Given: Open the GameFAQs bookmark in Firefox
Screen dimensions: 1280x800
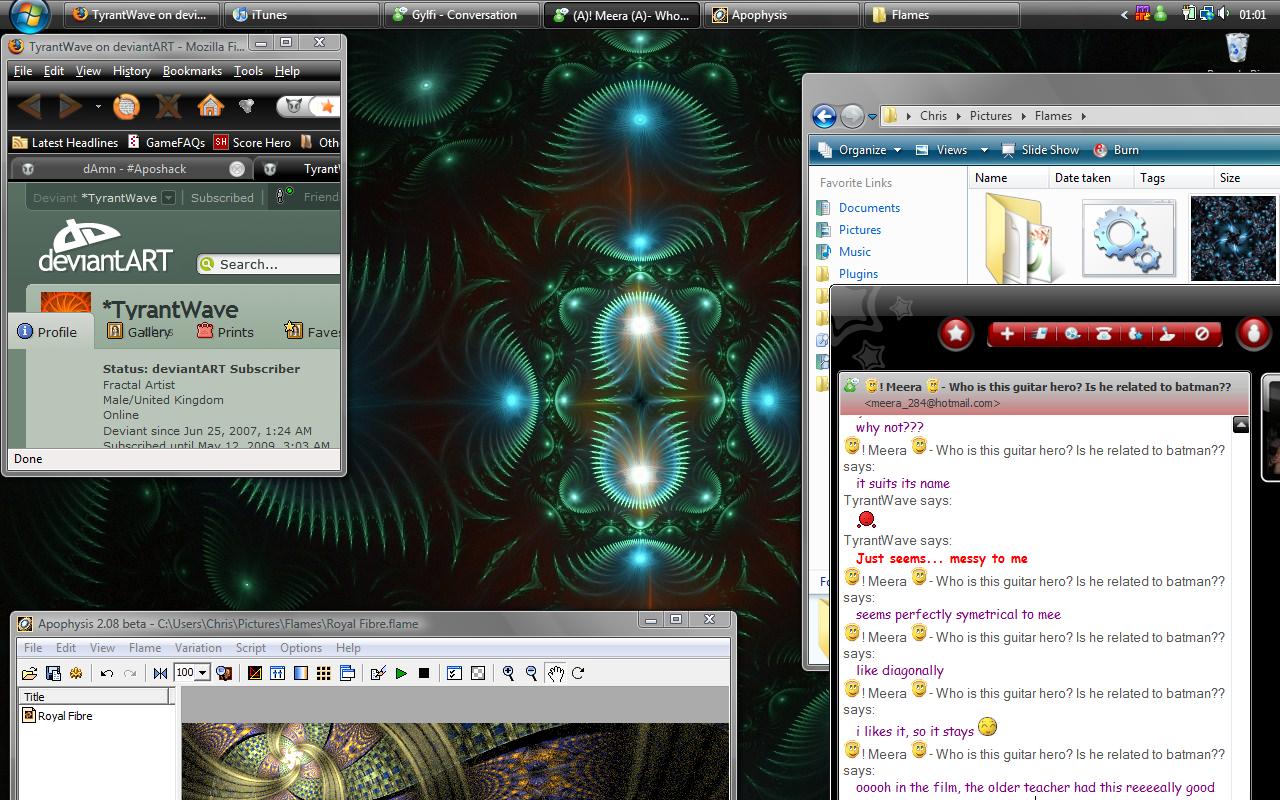Looking at the screenshot, I should (x=166, y=143).
